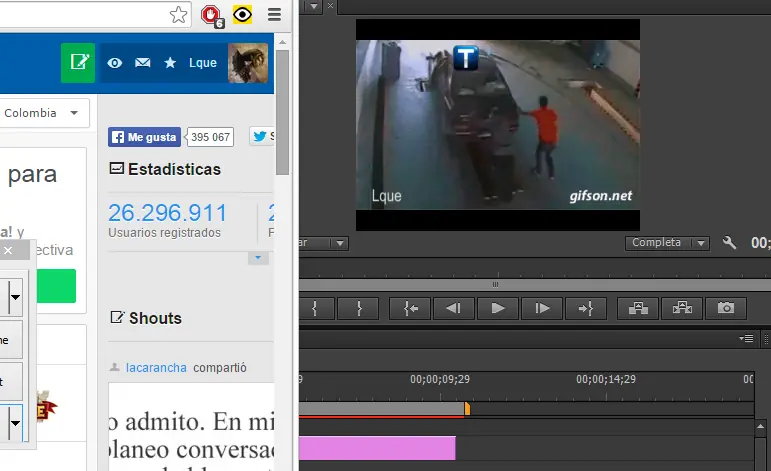Image resolution: width=771 pixels, height=471 pixels.
Task: Expand the Estadísticas section with the blue arrow
Action: click(x=259, y=258)
